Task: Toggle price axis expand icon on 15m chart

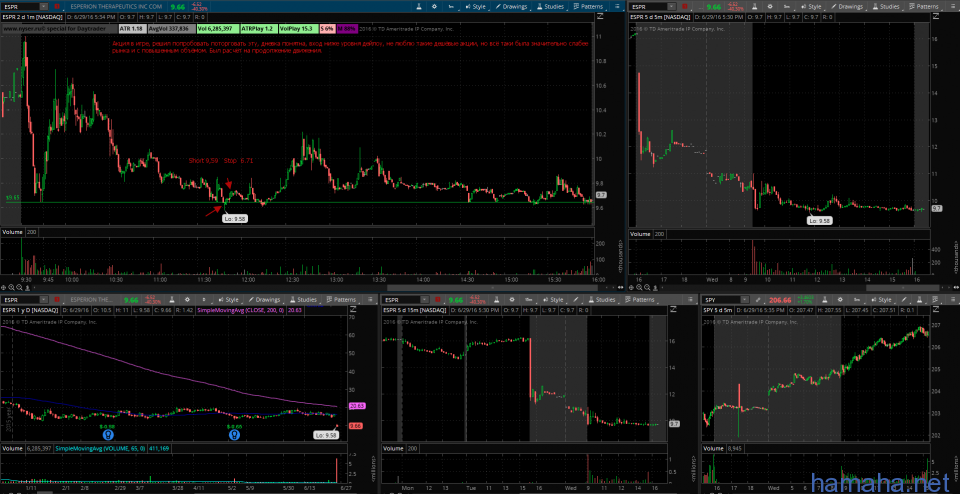Action: (x=673, y=310)
